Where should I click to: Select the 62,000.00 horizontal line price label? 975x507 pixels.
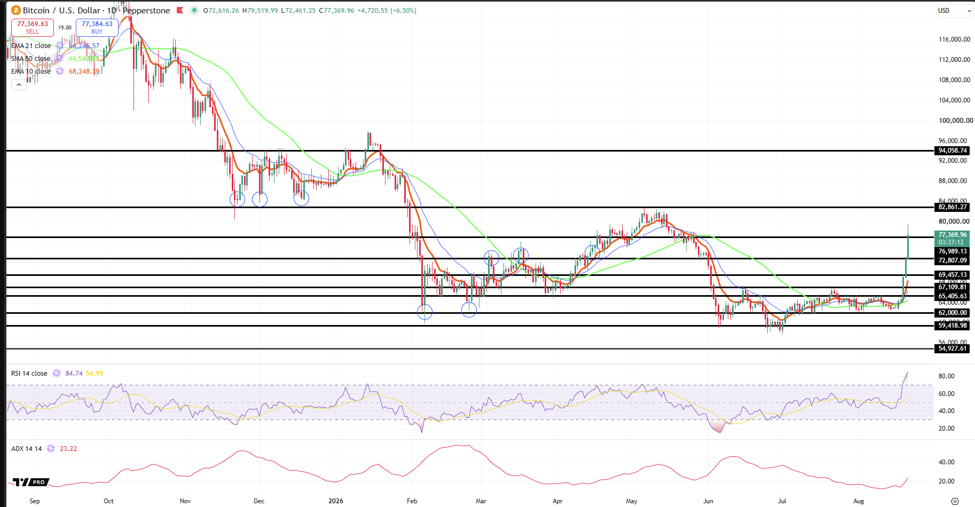click(x=952, y=313)
